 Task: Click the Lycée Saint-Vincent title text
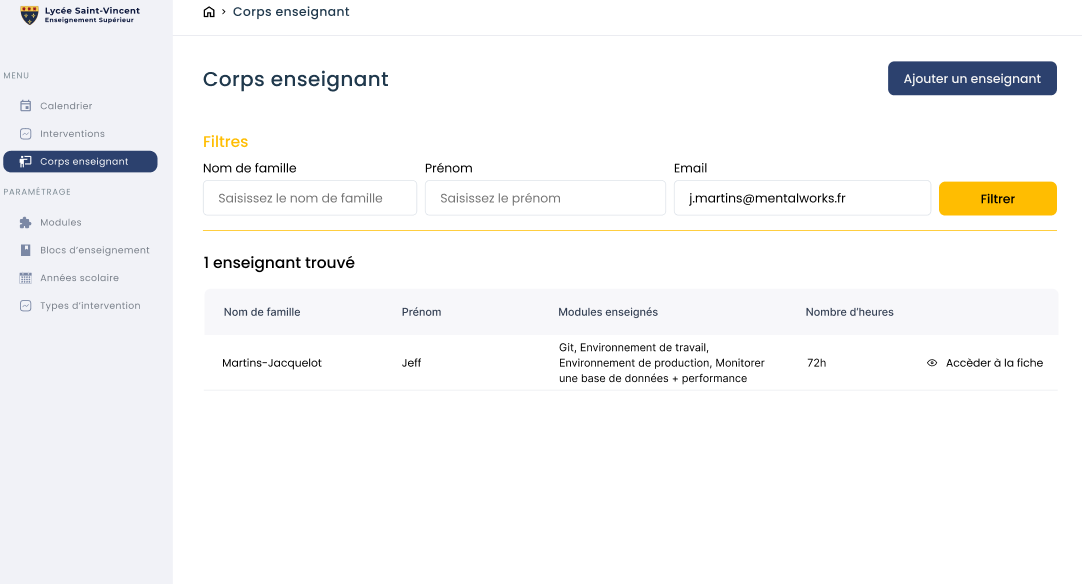[x=92, y=11]
